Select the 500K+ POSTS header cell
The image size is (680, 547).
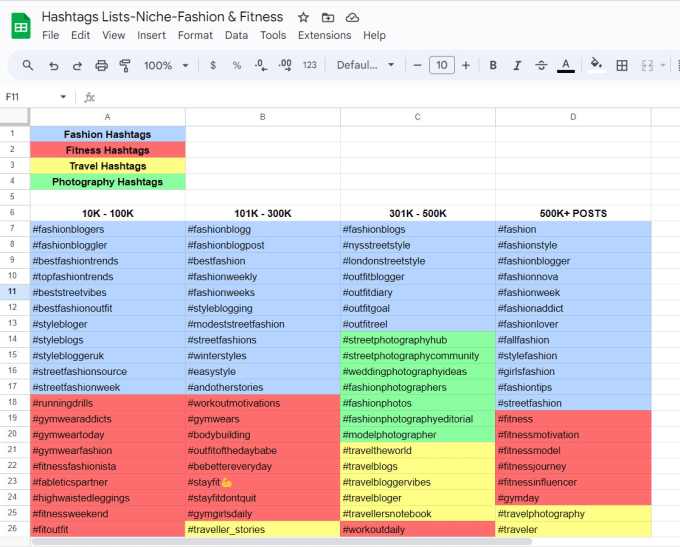pyautogui.click(x=573, y=213)
